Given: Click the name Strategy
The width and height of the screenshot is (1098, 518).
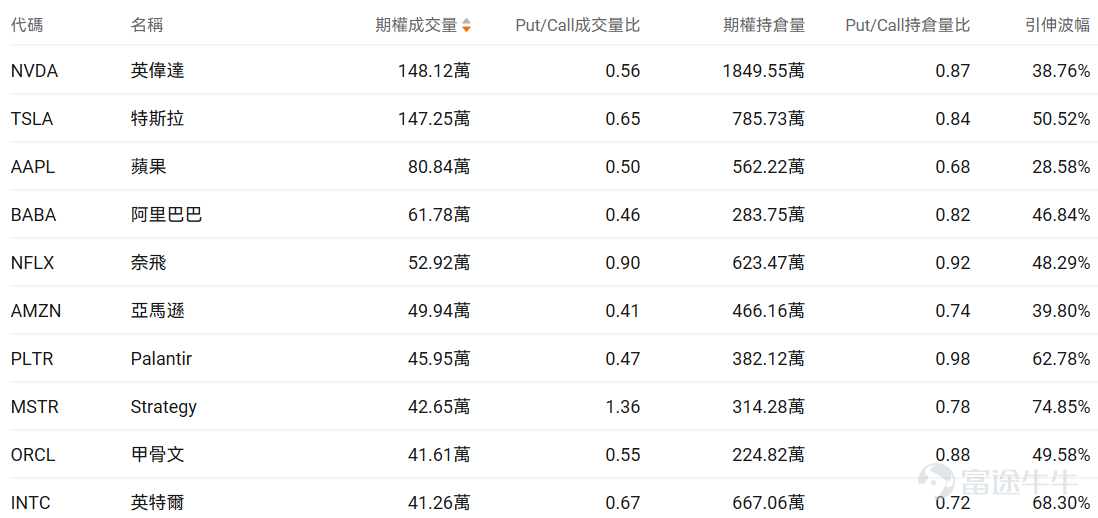Looking at the screenshot, I should [x=164, y=407].
